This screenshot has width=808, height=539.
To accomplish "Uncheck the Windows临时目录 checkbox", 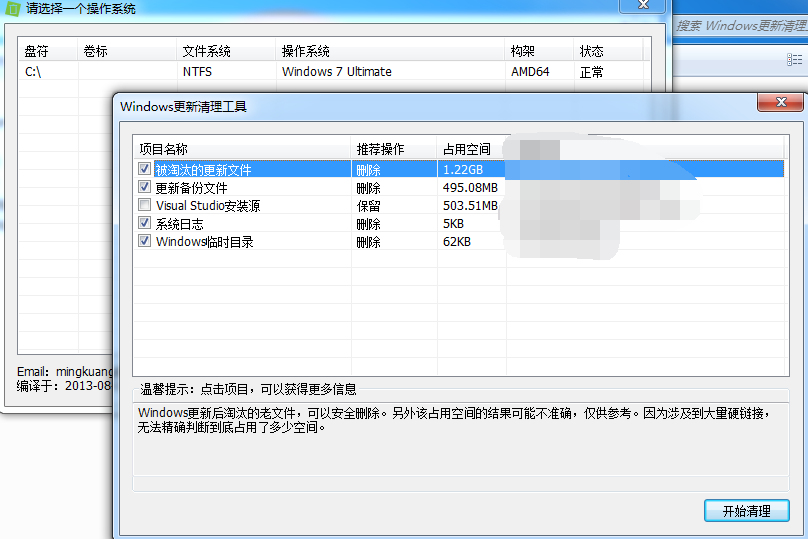I will pos(144,241).
